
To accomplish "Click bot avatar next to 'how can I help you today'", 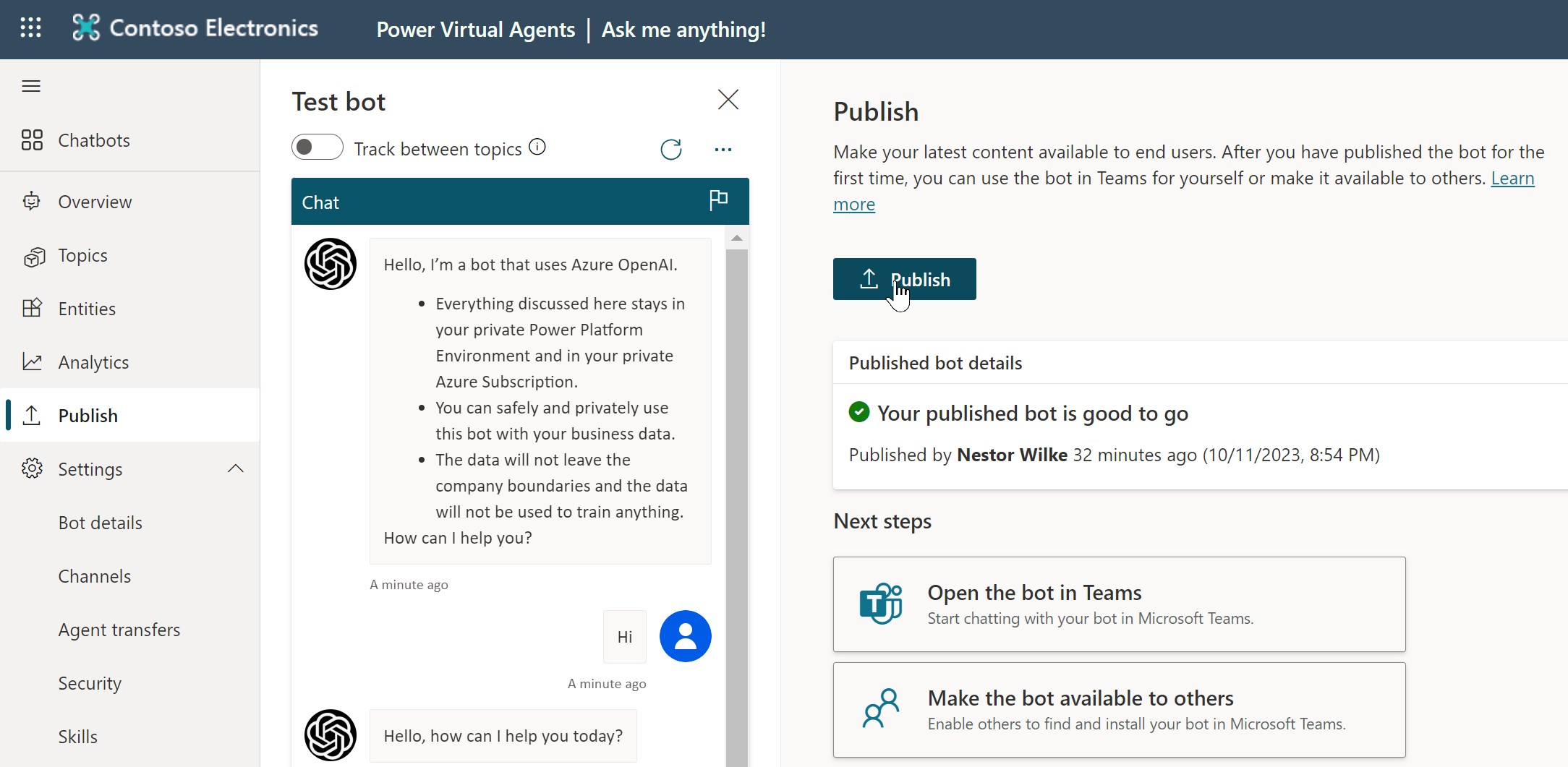I will click(331, 735).
